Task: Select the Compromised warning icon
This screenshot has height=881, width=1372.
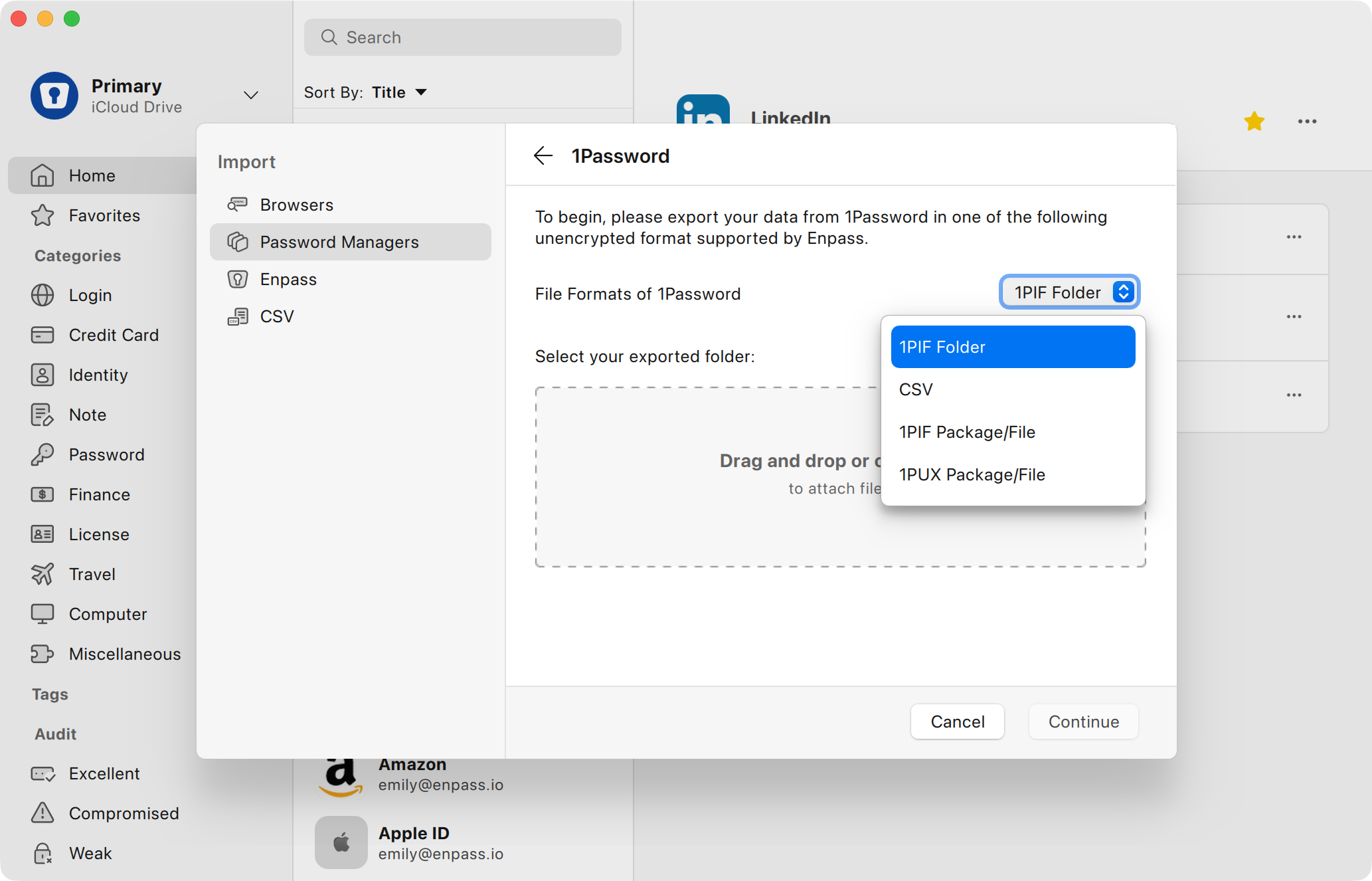Action: click(x=43, y=813)
